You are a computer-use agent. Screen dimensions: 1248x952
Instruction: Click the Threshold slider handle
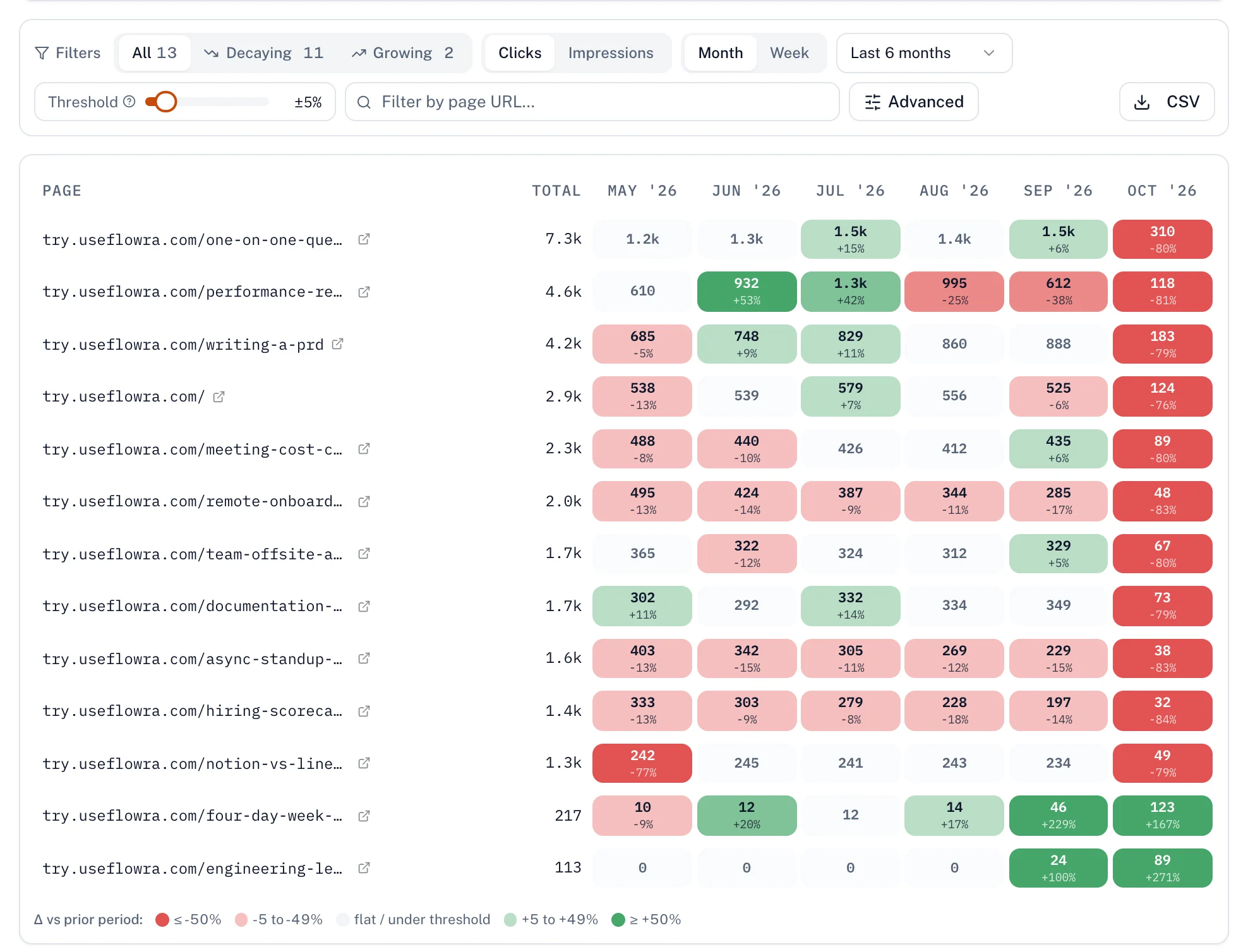[x=166, y=102]
